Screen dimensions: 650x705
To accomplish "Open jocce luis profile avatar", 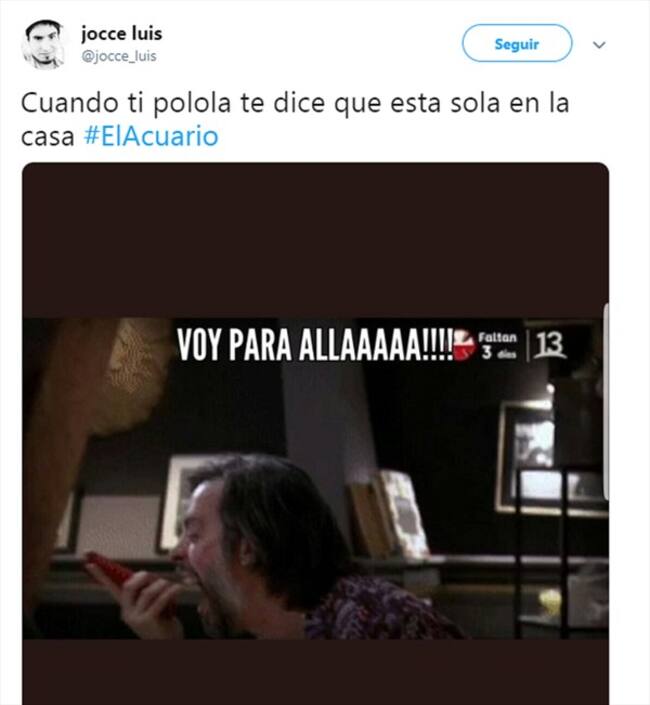I will pos(45,44).
